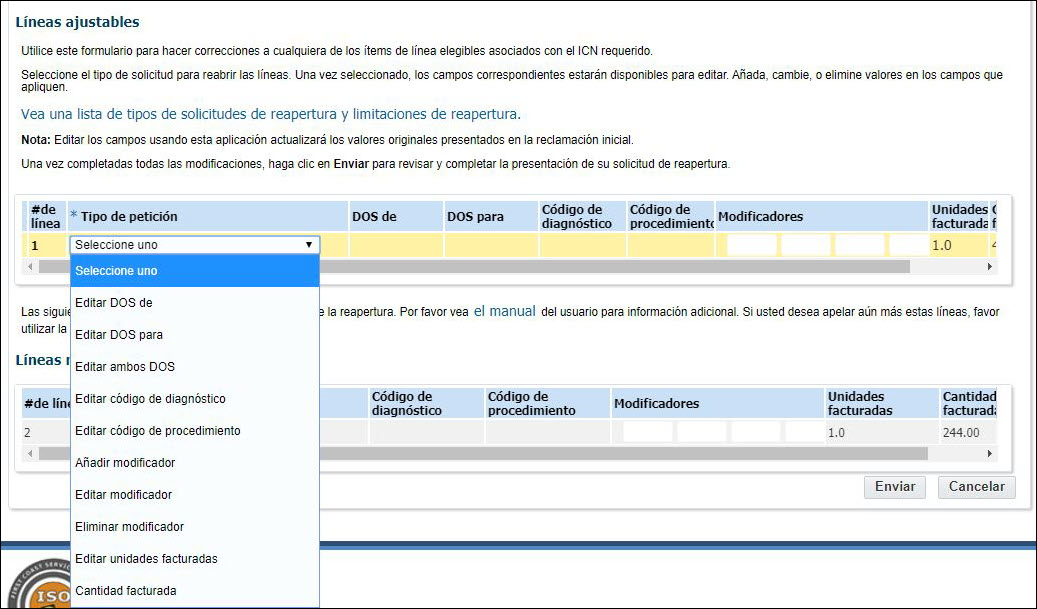
Task: Click the line number 2 cell
Action: [27, 433]
